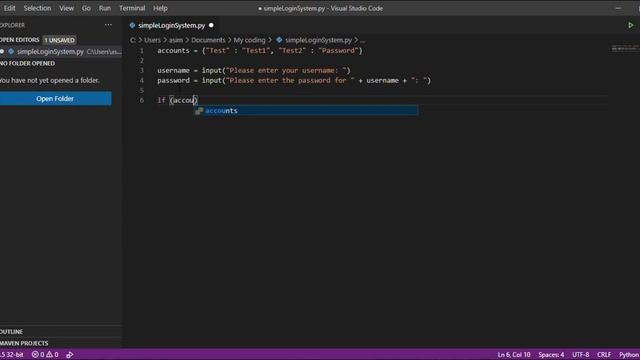
Task: Place cursor on the accounts dictionary line
Action: click(260, 51)
